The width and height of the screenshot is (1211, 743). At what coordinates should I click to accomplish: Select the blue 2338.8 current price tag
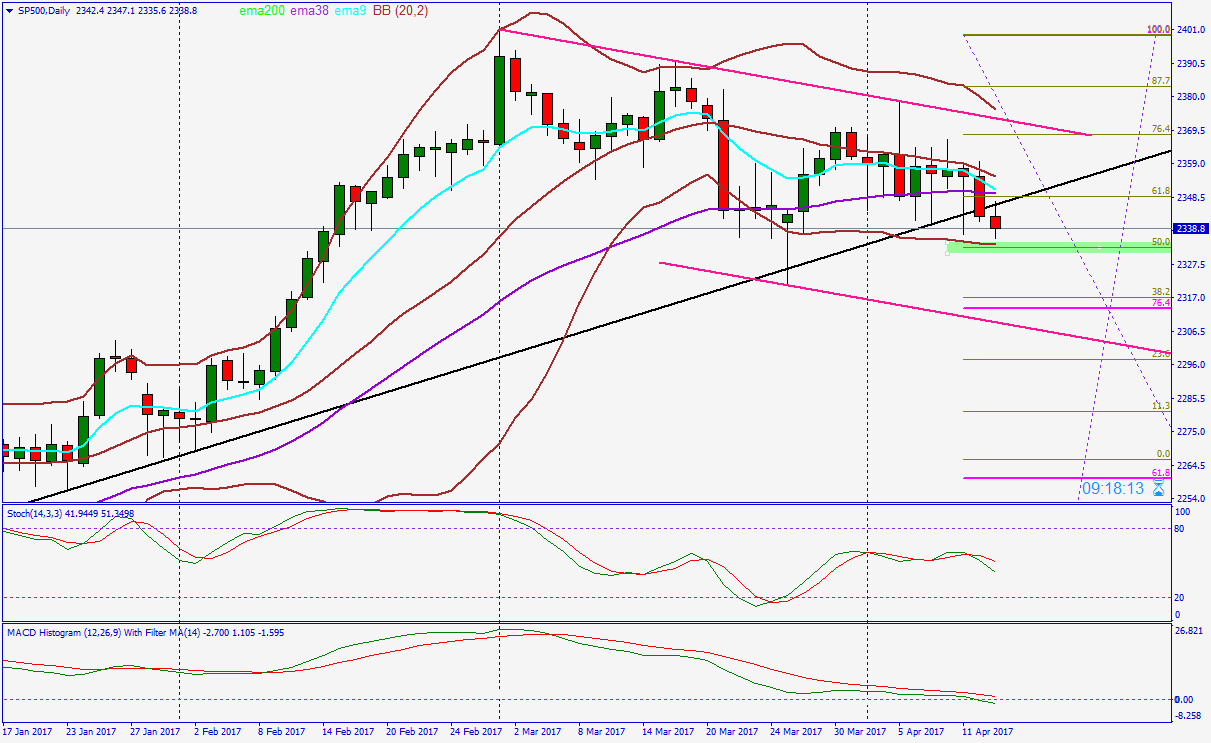[x=1189, y=229]
